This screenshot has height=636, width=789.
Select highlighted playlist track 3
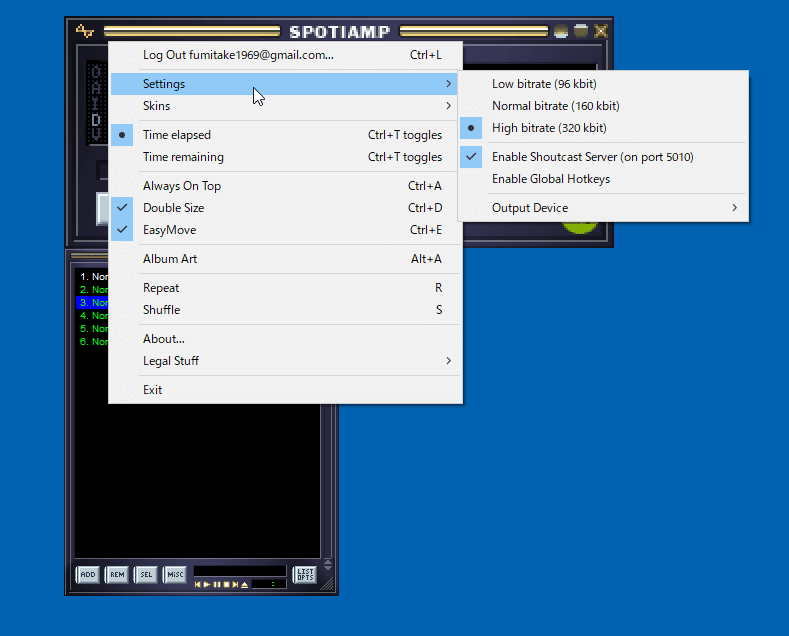click(93, 302)
